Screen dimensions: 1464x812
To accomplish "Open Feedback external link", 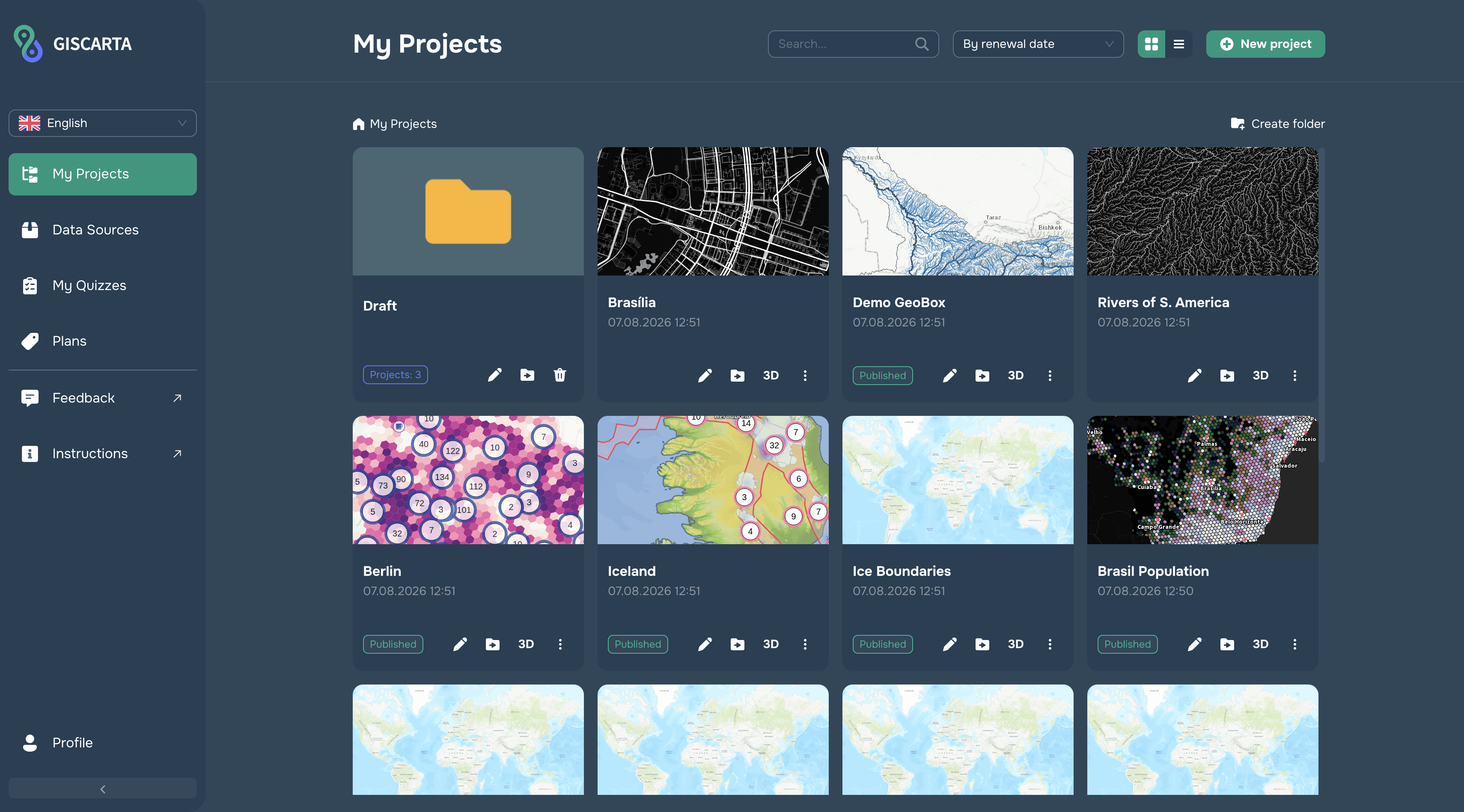I will tap(102, 398).
